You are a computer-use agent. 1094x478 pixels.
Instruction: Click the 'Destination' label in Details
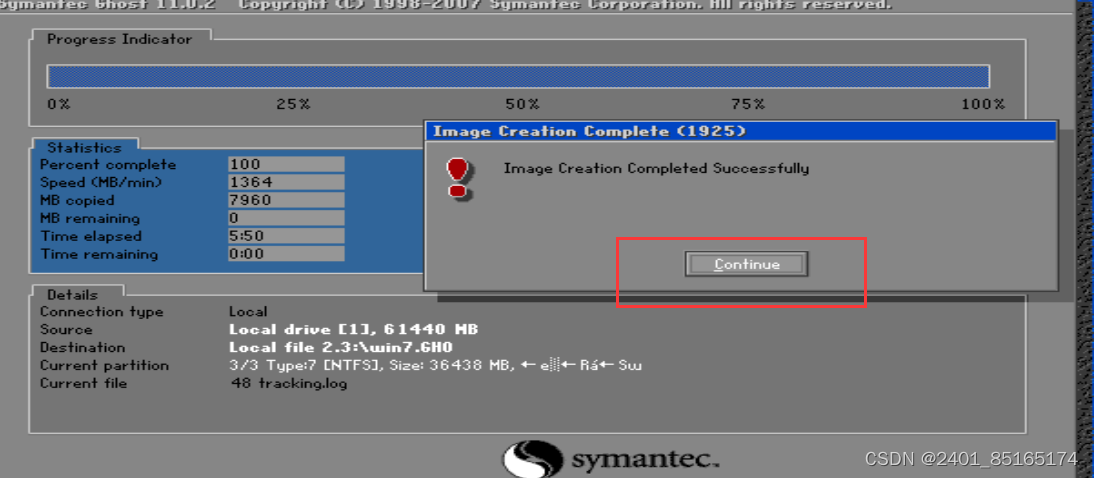click(82, 347)
